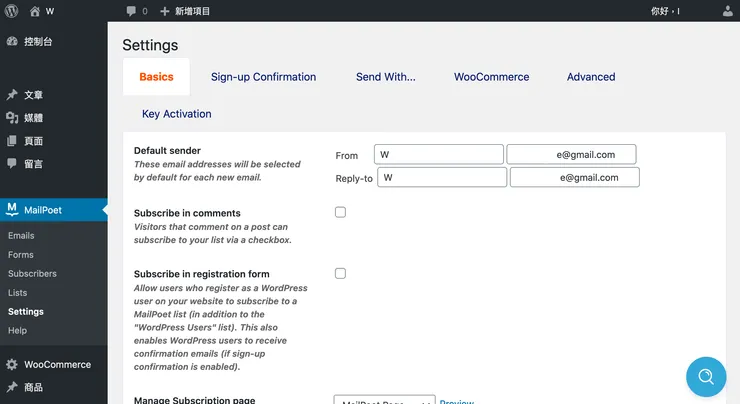Open Subscribers in the MailPoet submenu

click(x=32, y=274)
